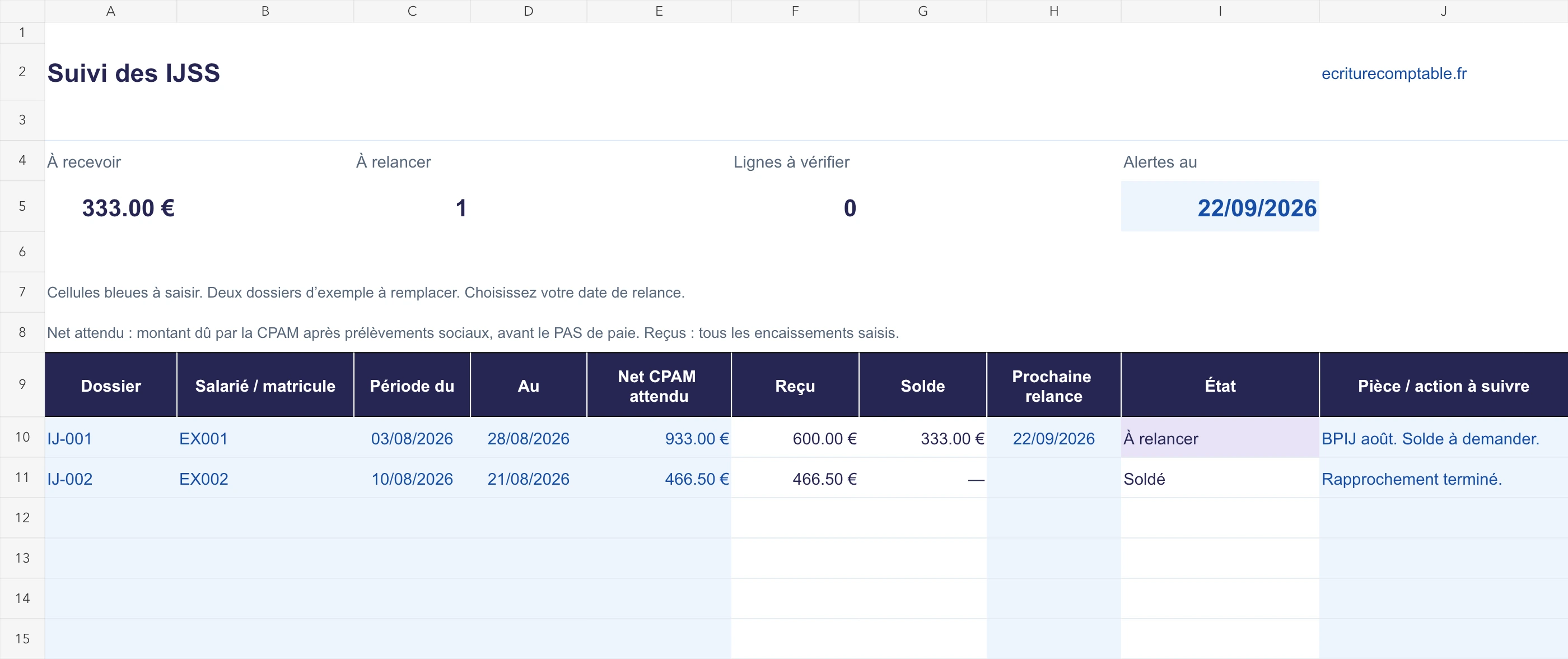The image size is (1568, 659).
Task: Select end date 21/08/2026
Action: coord(528,478)
